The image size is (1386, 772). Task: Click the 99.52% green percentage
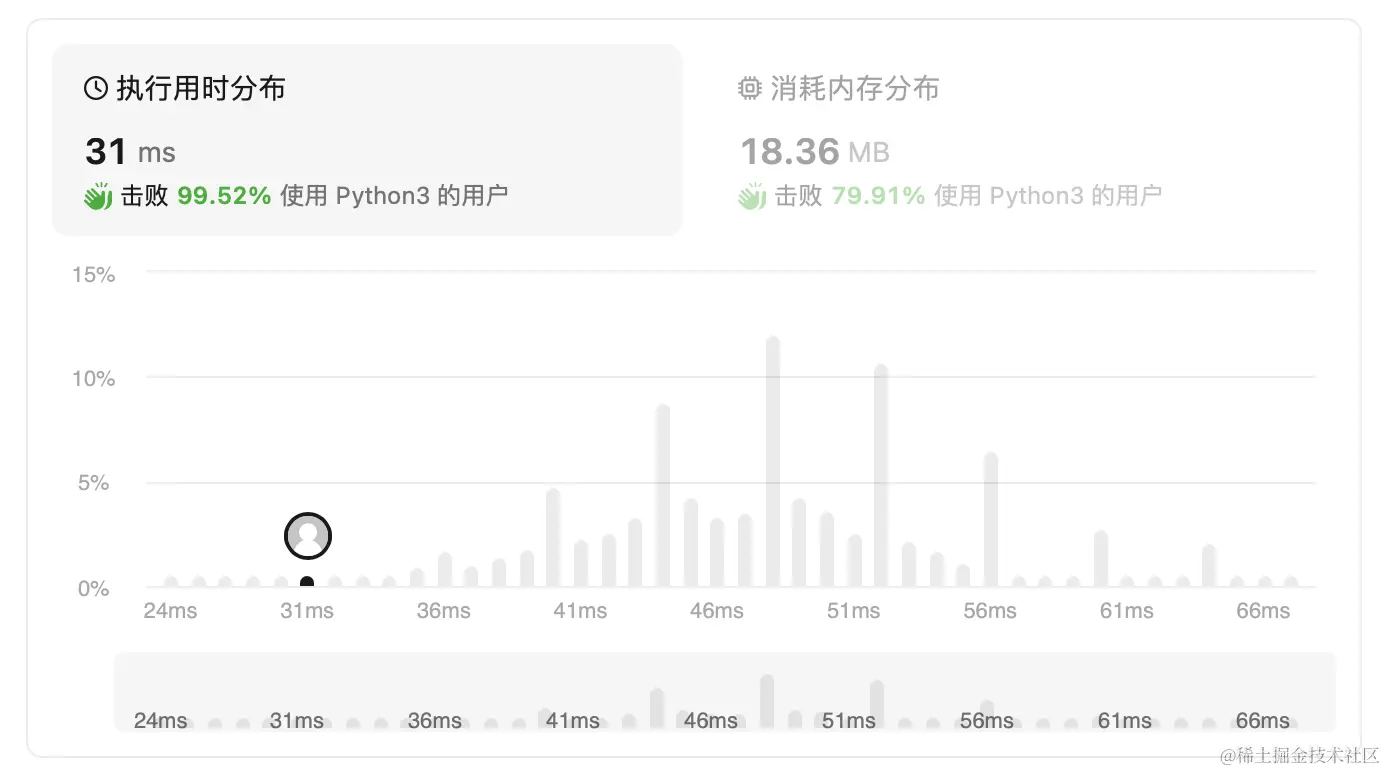(x=224, y=196)
